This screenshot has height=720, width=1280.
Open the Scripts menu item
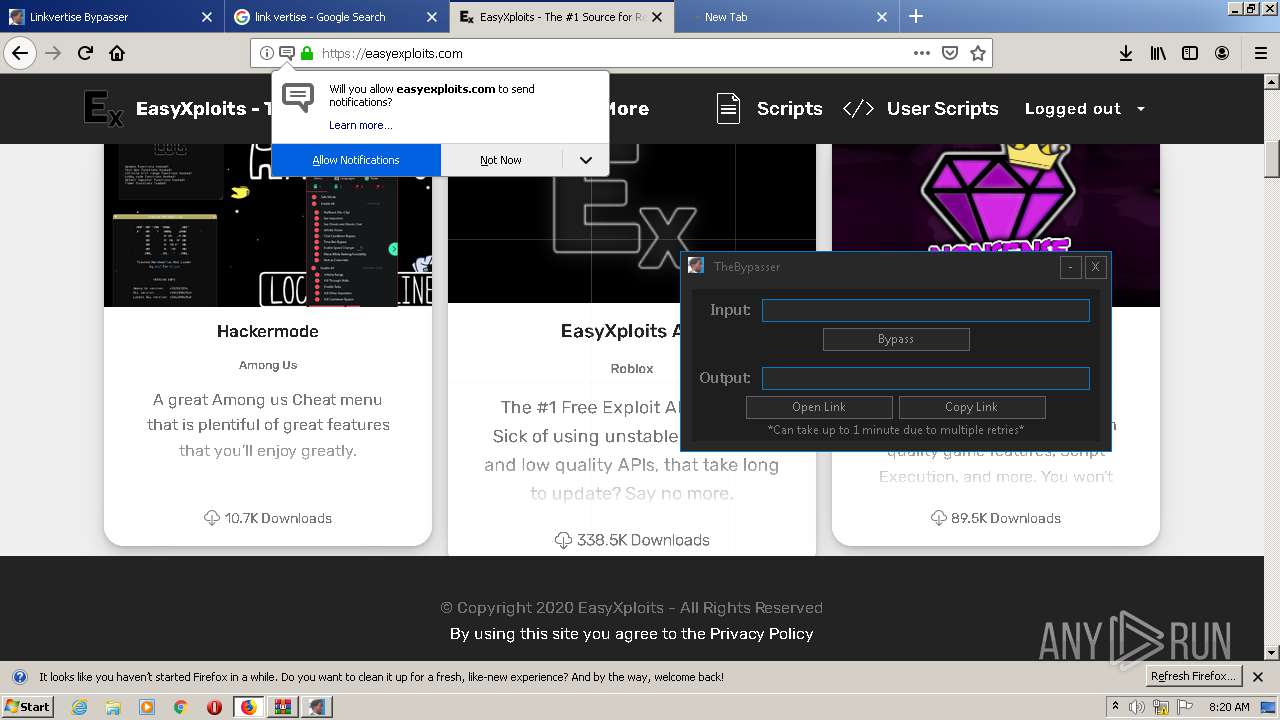click(789, 109)
